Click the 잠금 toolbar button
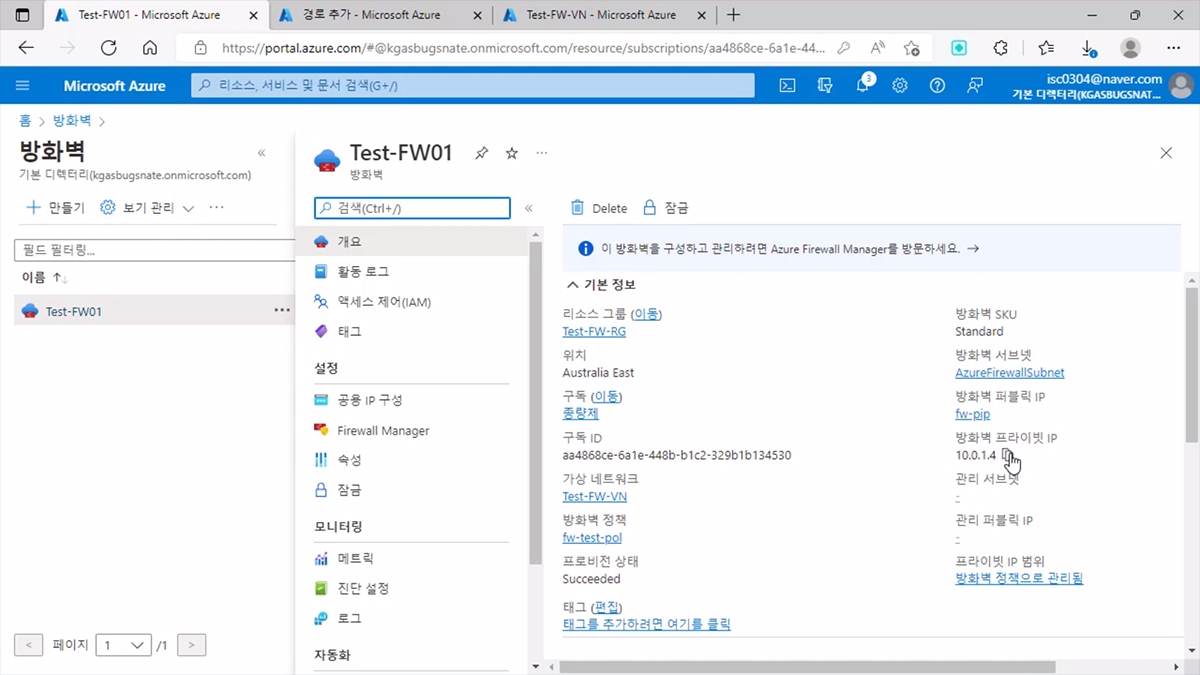1200x675 pixels. tap(665, 208)
